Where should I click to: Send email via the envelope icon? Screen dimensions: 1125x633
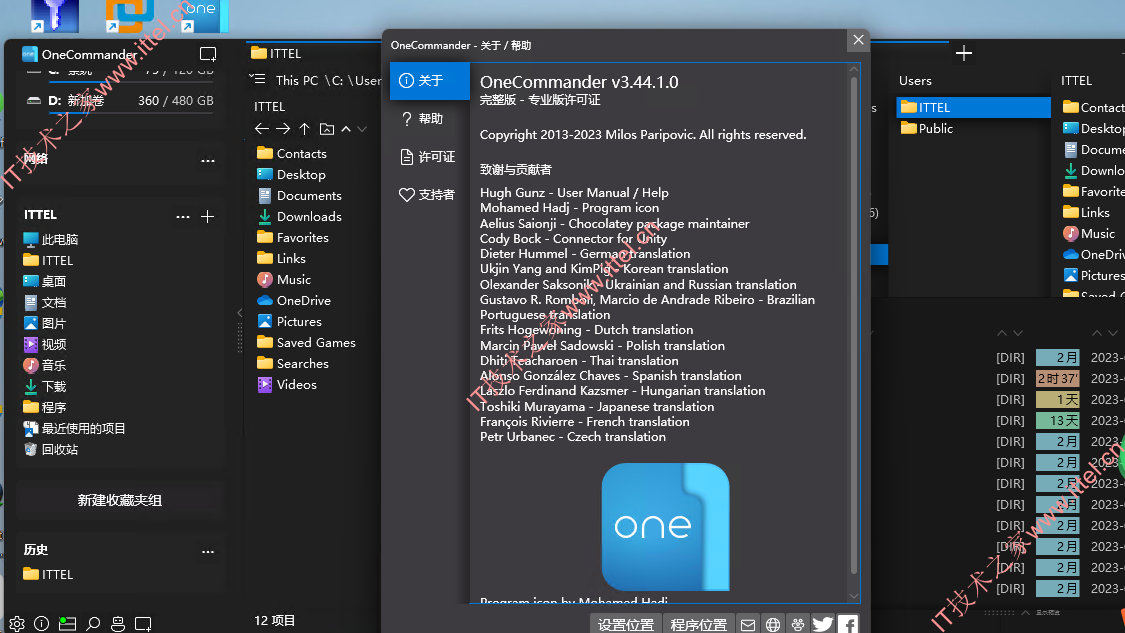[748, 624]
